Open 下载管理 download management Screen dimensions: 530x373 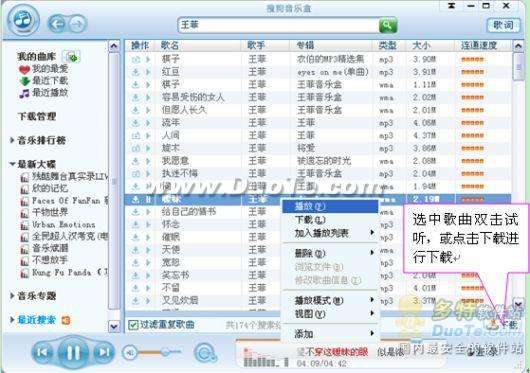point(37,117)
